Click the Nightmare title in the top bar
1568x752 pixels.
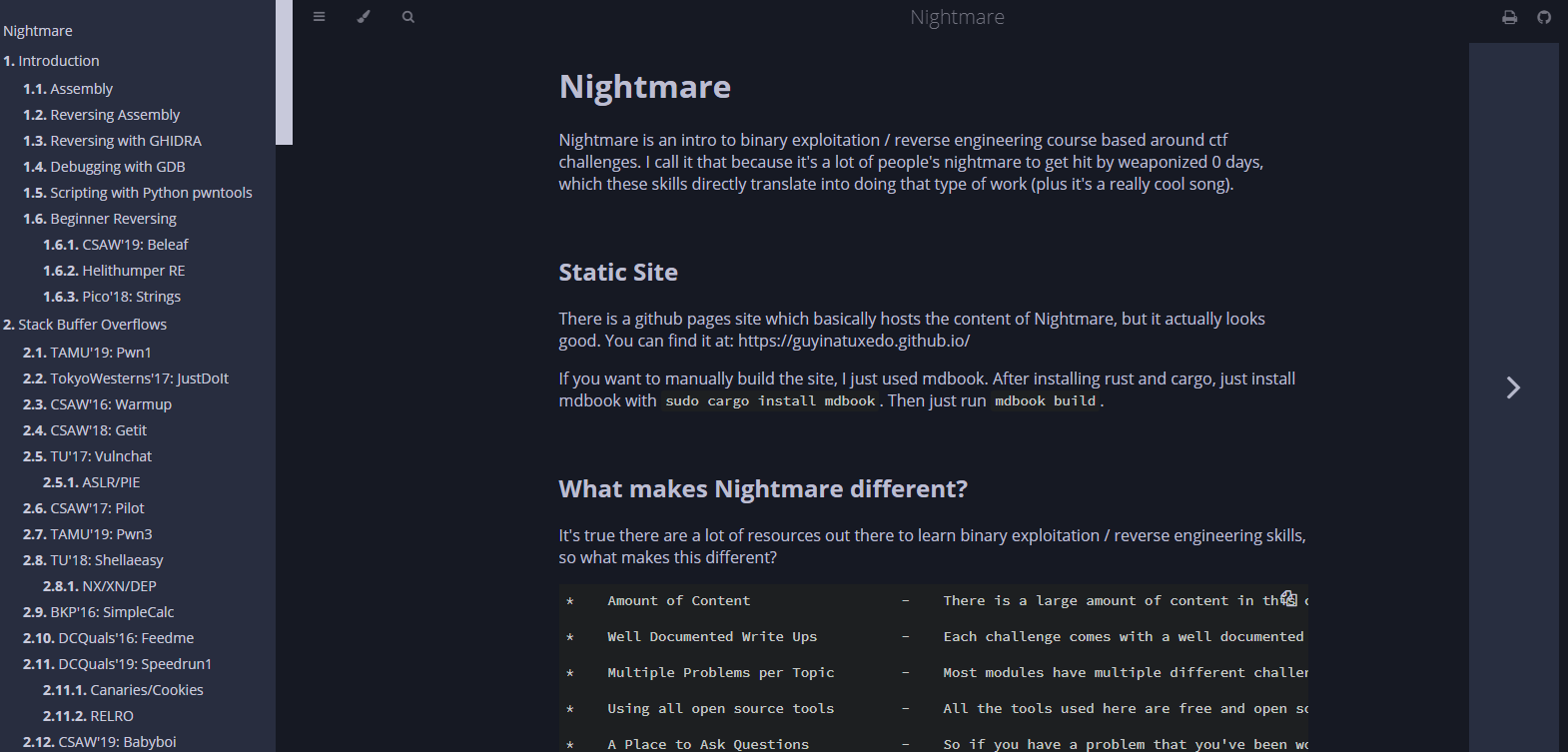pos(957,17)
